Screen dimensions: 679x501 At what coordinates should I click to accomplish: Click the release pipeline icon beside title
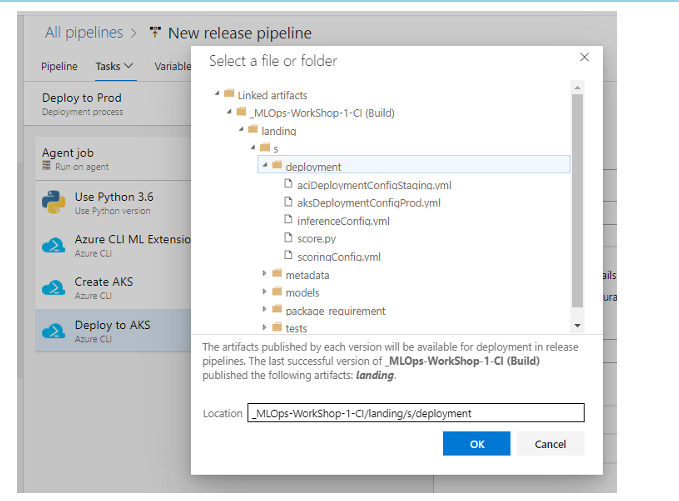pos(155,33)
